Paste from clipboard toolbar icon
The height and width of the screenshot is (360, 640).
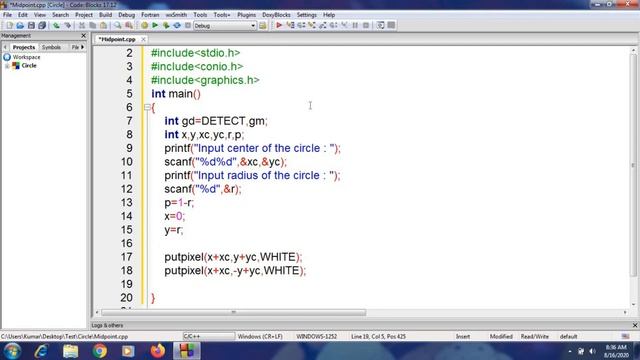[104, 25]
